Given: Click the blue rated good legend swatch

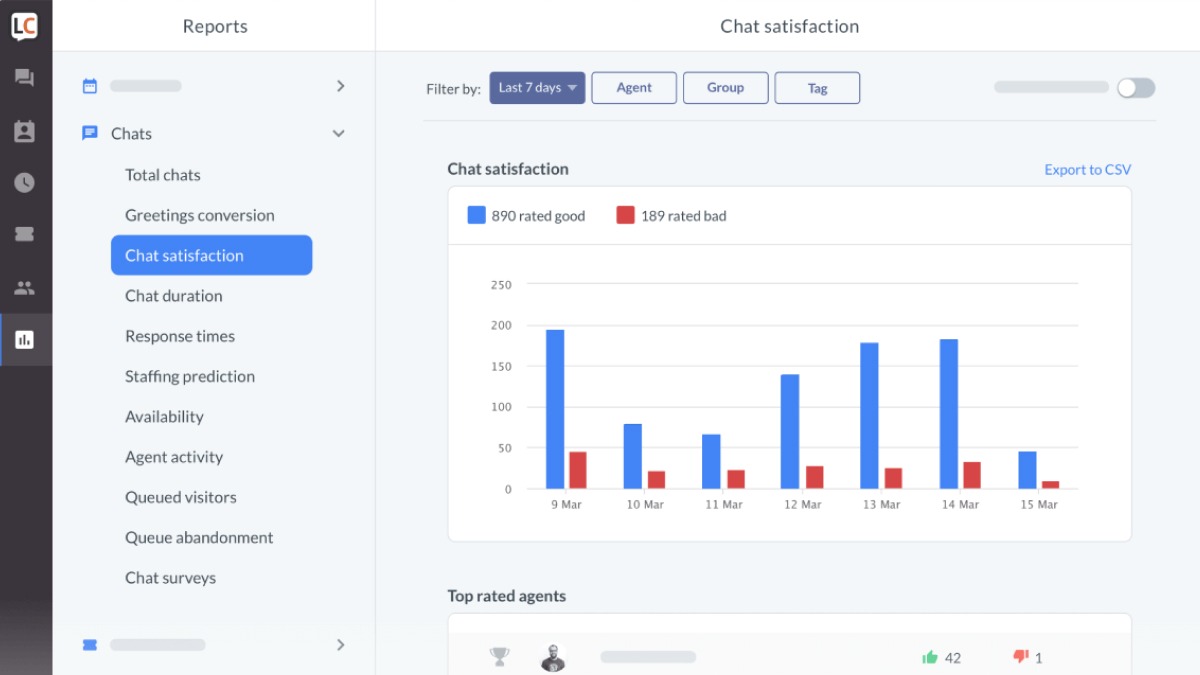Looking at the screenshot, I should pos(477,215).
